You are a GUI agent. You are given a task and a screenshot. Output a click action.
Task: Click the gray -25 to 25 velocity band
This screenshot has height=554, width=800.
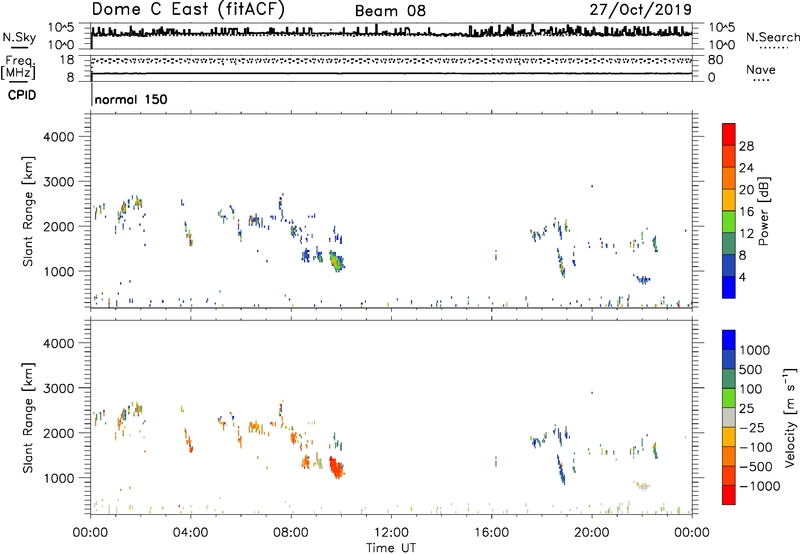pyautogui.click(x=729, y=417)
